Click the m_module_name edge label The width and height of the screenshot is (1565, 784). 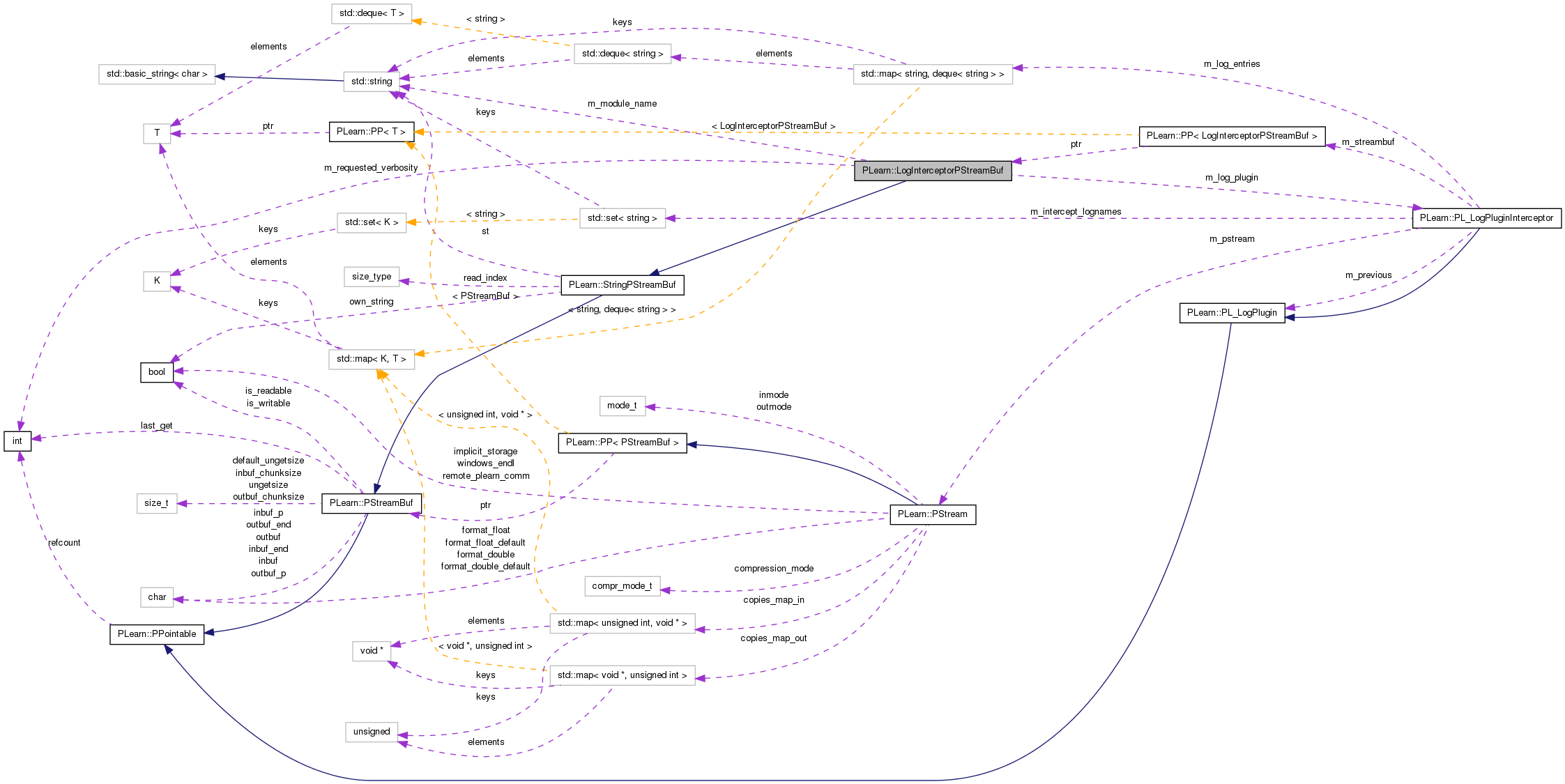(x=622, y=104)
